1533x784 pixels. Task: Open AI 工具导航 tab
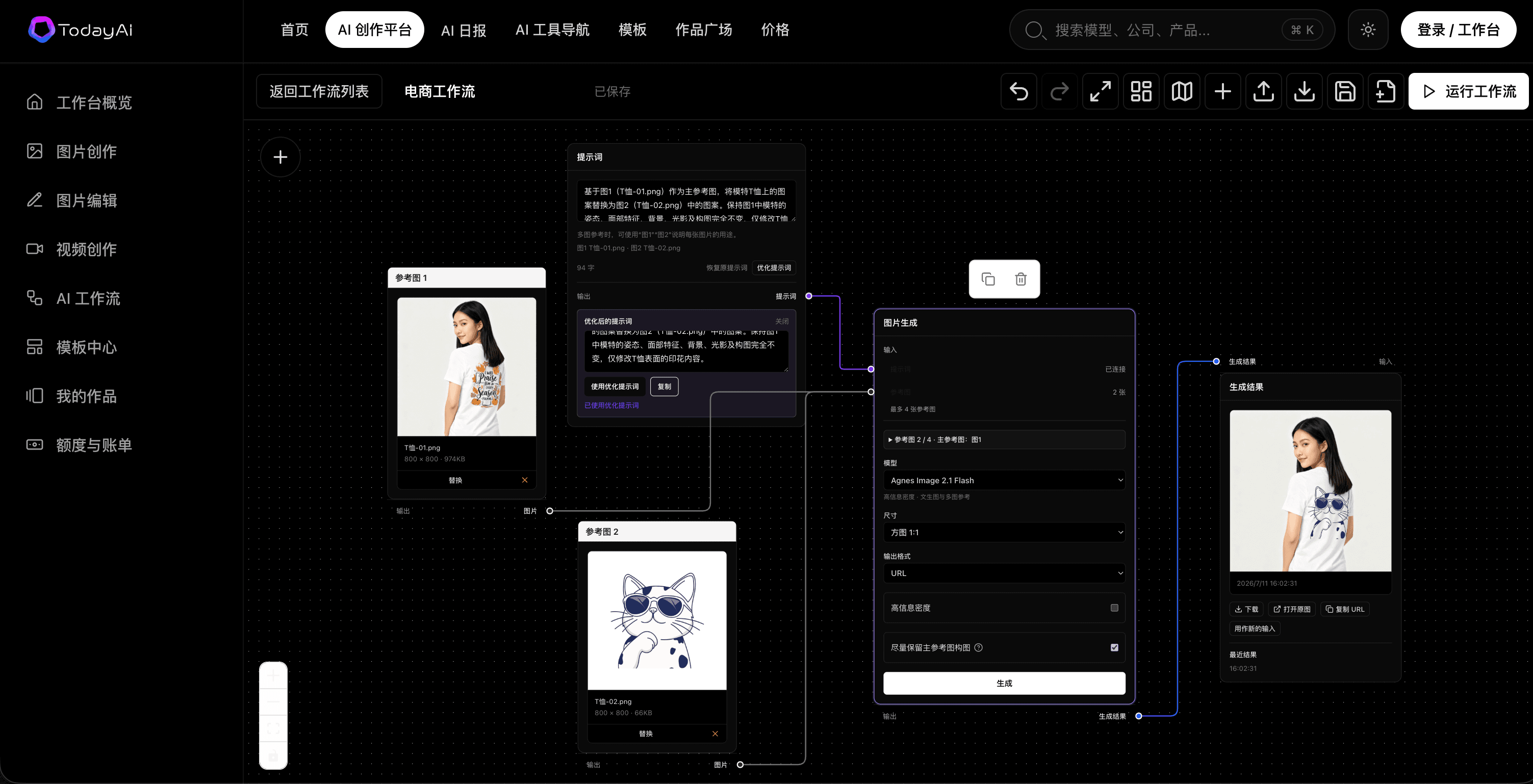tap(552, 30)
